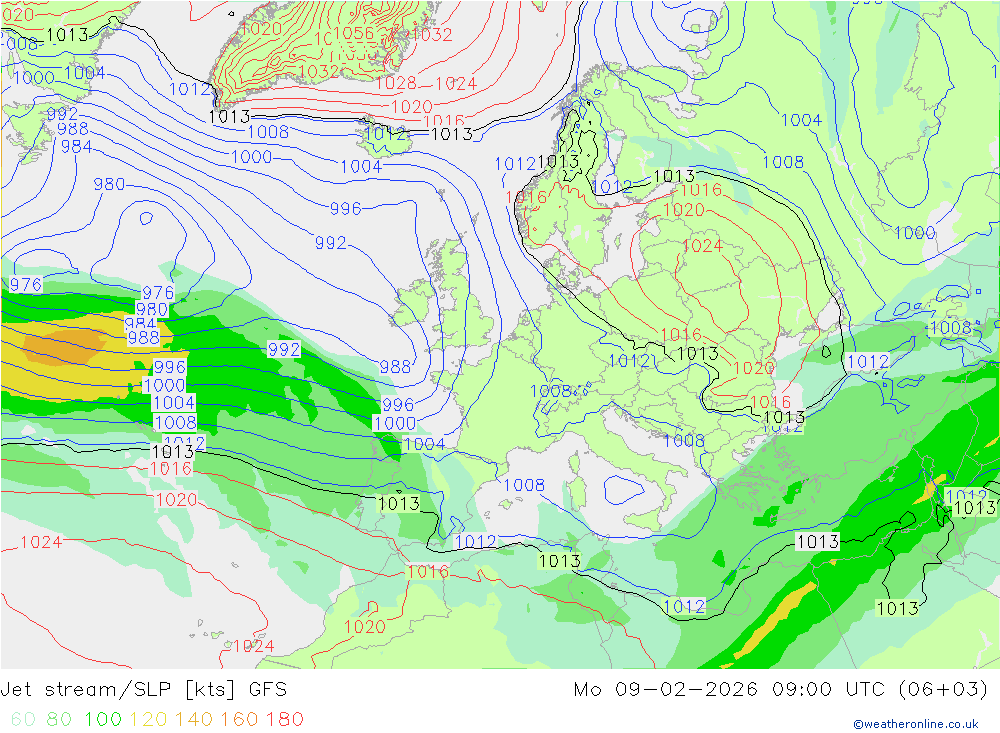This screenshot has height=733, width=1000.
Task: Click the 1012 label over Libya coast
Action: click(685, 606)
